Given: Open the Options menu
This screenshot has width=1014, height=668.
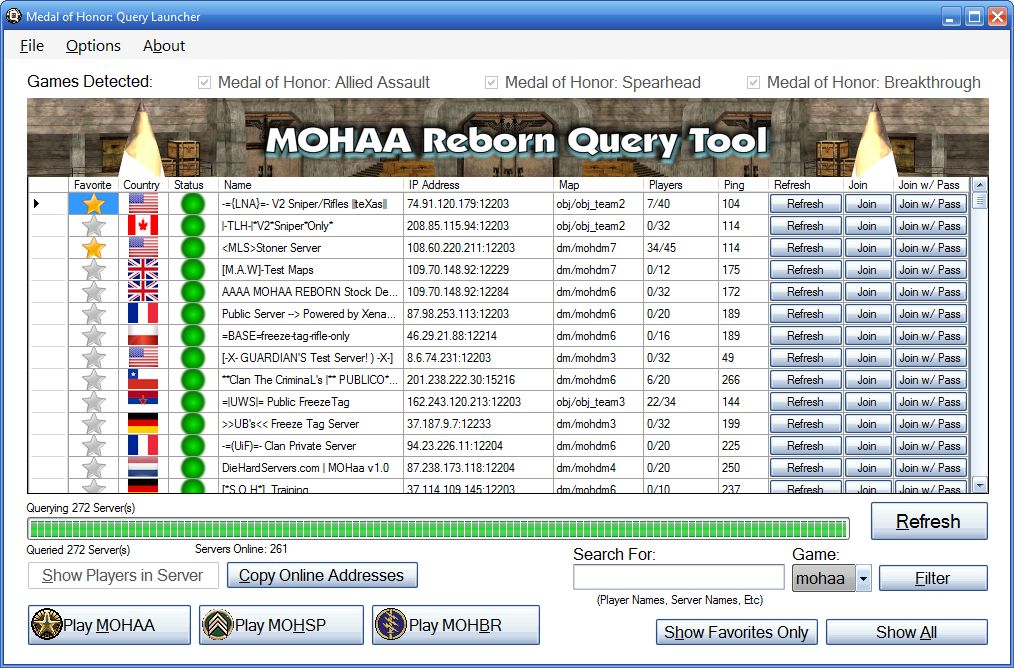Looking at the screenshot, I should coord(92,46).
